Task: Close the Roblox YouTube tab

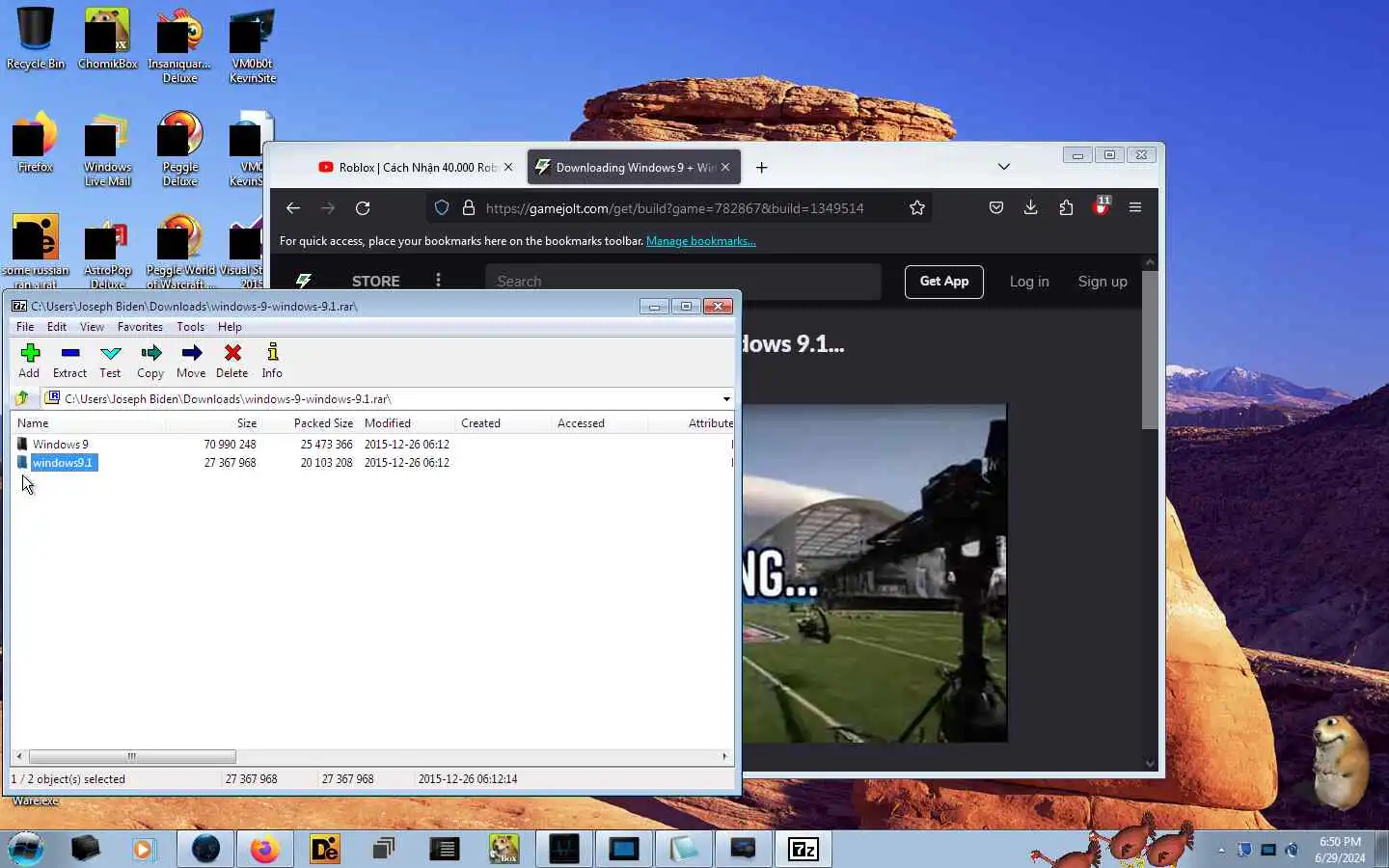Action: click(x=508, y=168)
